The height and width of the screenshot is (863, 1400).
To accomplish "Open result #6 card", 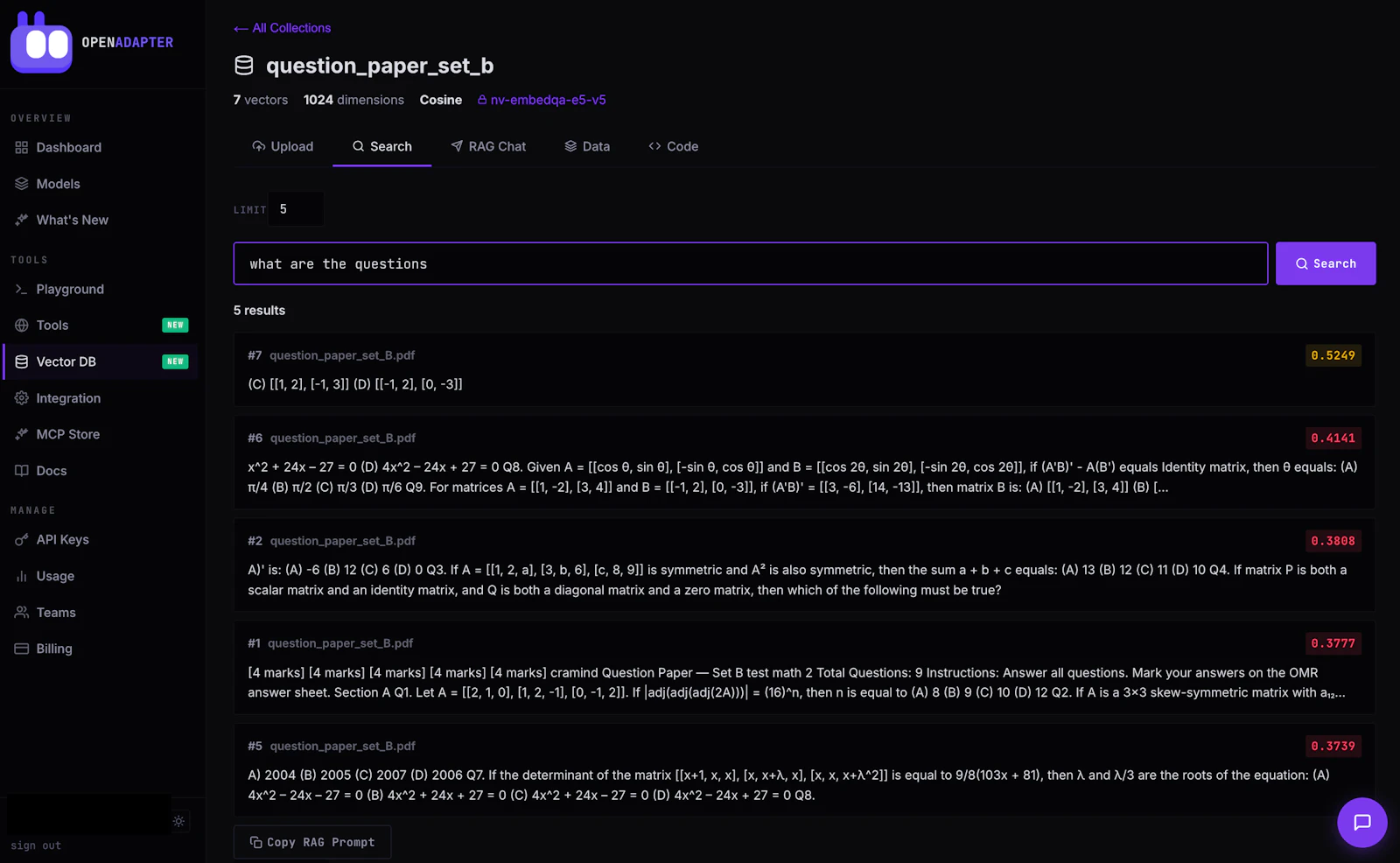I will (x=804, y=462).
